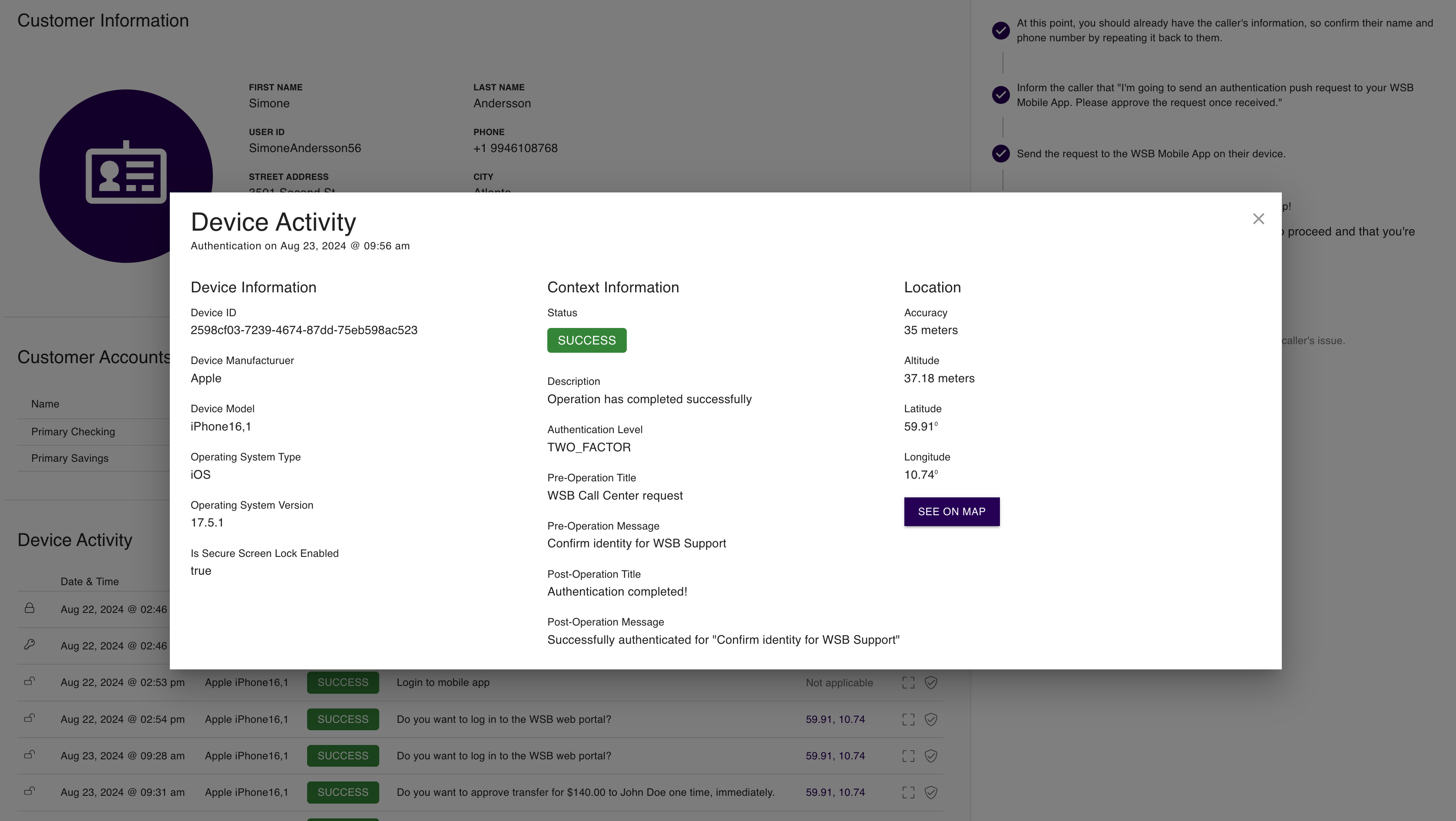Image resolution: width=1456 pixels, height=821 pixels.
Task: Expand details on the Aug 22 02:54 pm row
Action: 908,719
